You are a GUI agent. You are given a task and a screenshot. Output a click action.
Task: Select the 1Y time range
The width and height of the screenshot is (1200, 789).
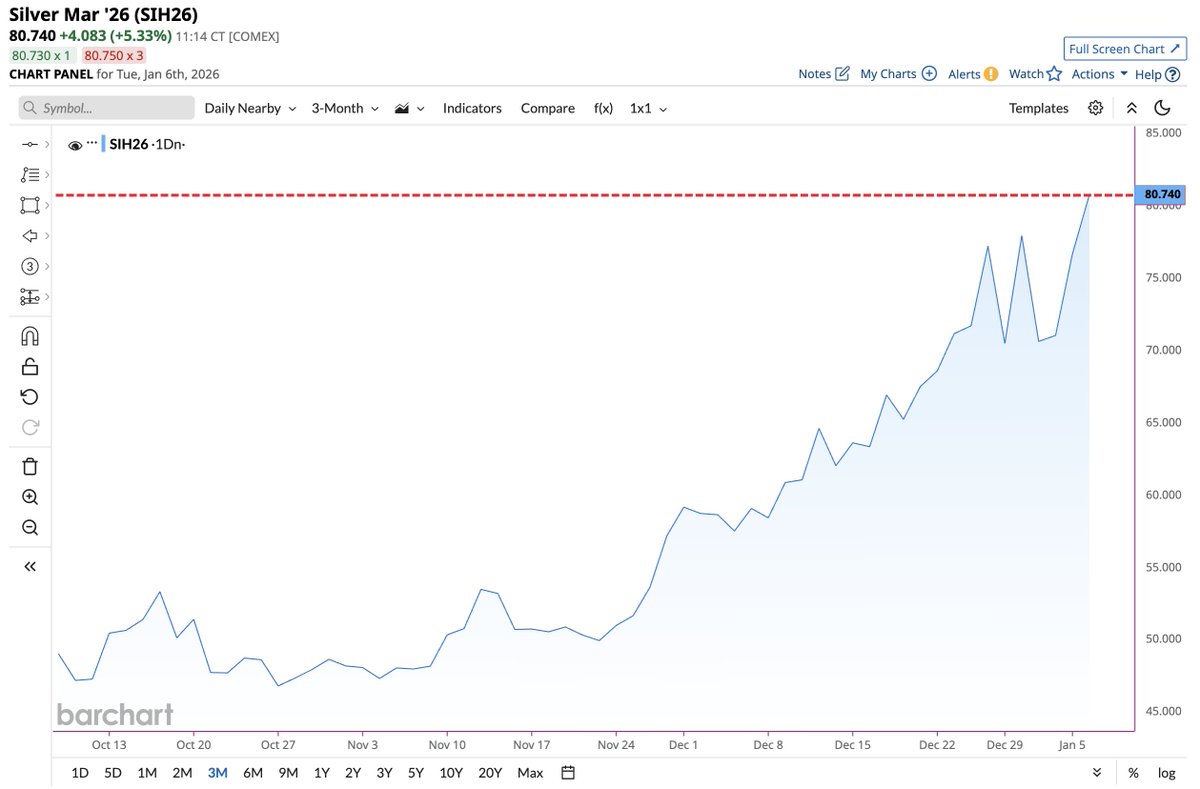(x=321, y=772)
